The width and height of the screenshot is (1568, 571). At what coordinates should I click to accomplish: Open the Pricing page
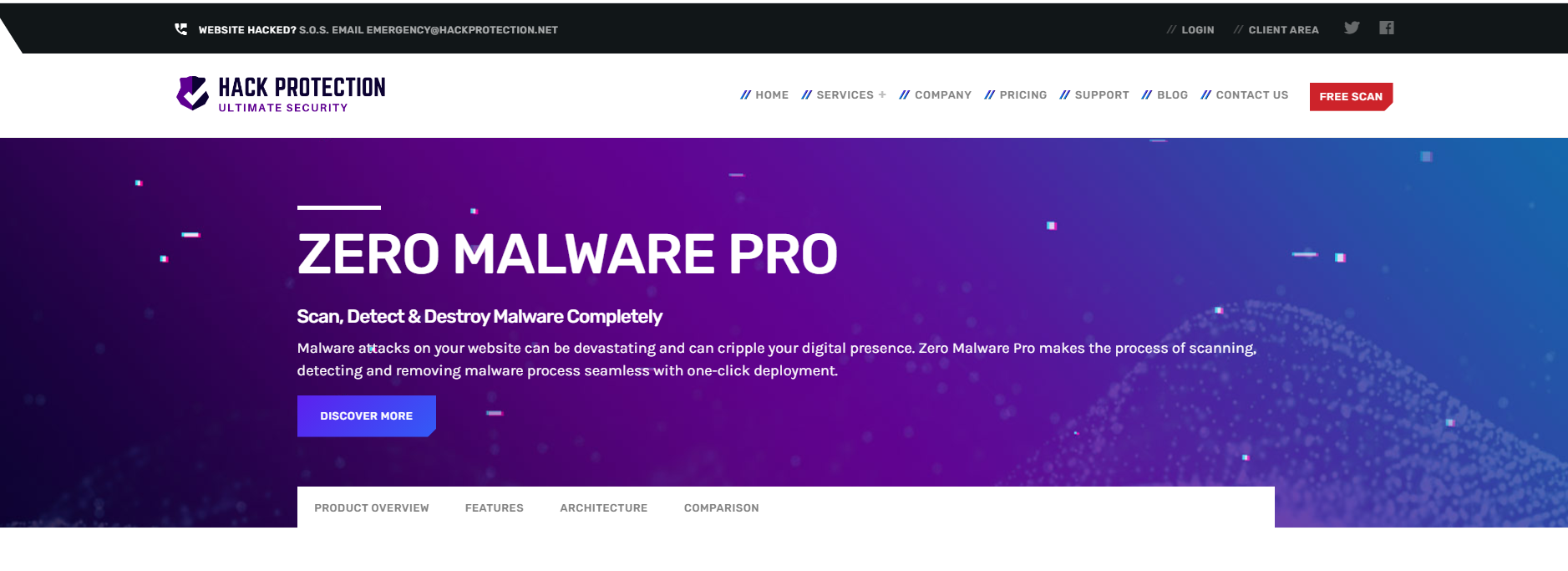(1022, 95)
